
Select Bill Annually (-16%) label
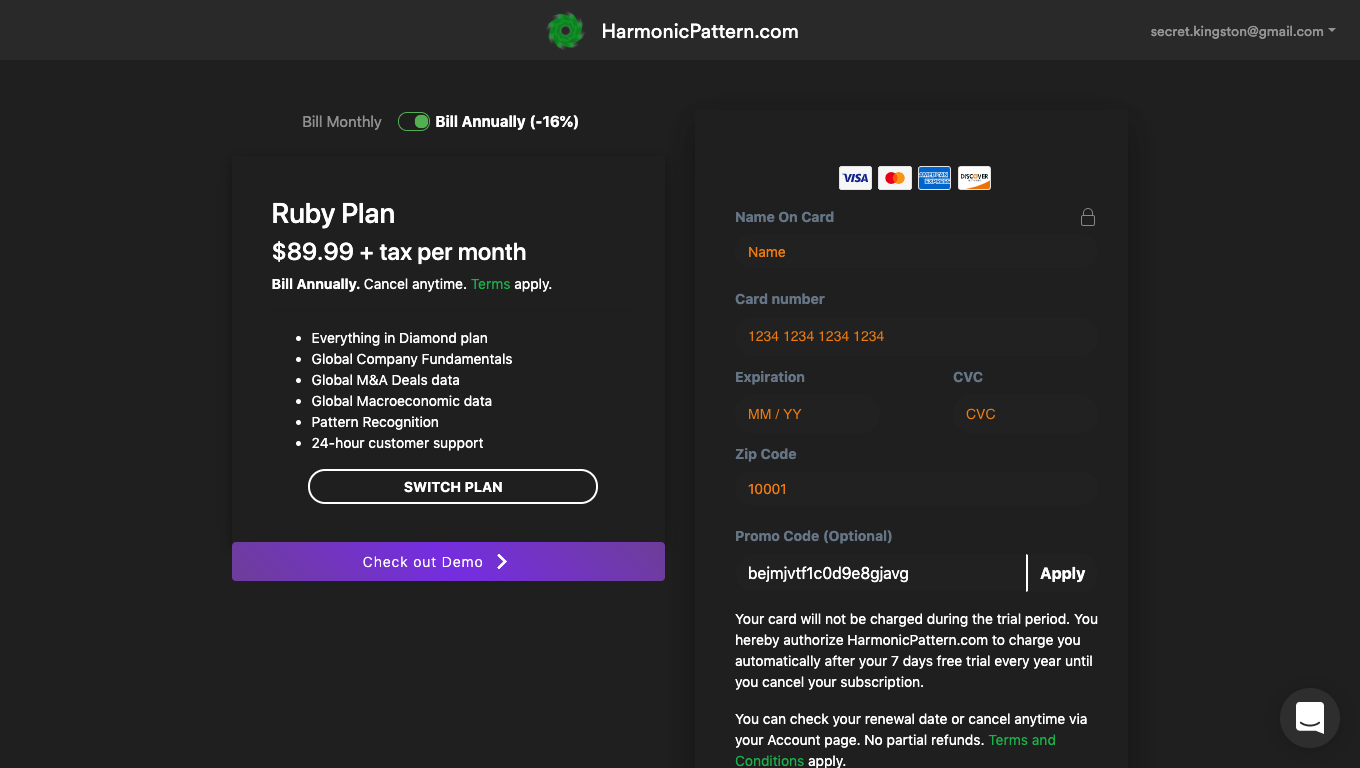click(507, 122)
